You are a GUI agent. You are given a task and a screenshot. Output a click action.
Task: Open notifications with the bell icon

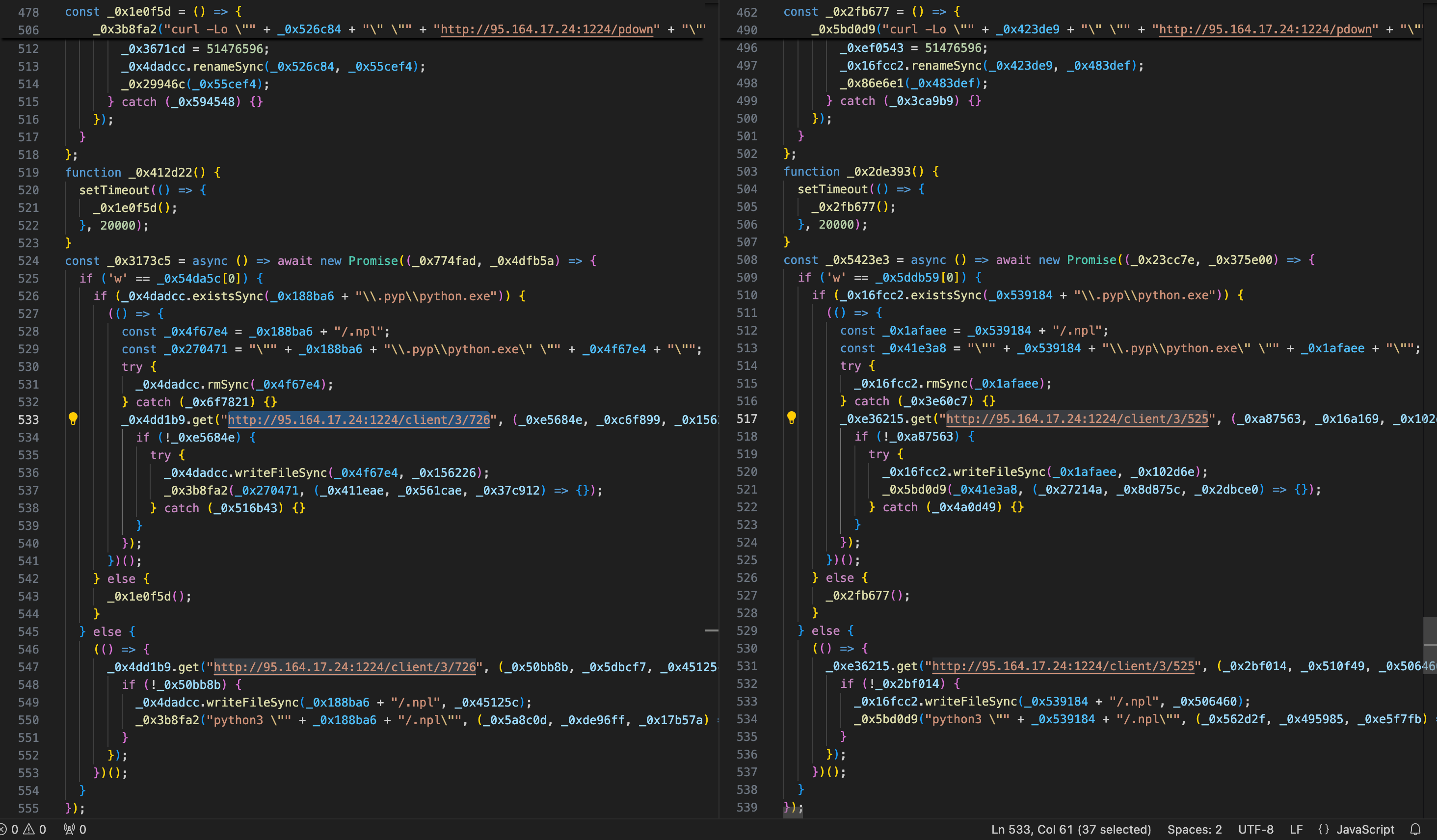pos(1415,829)
